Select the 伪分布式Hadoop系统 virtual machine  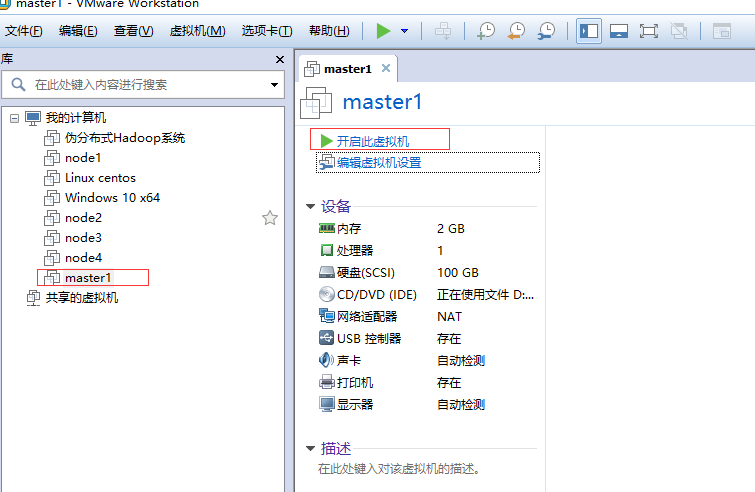(125, 138)
